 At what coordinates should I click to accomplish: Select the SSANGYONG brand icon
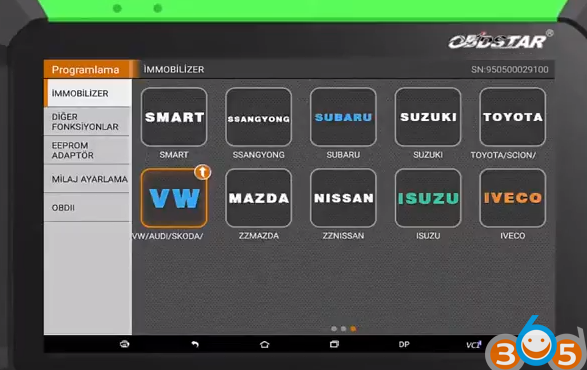pos(259,117)
